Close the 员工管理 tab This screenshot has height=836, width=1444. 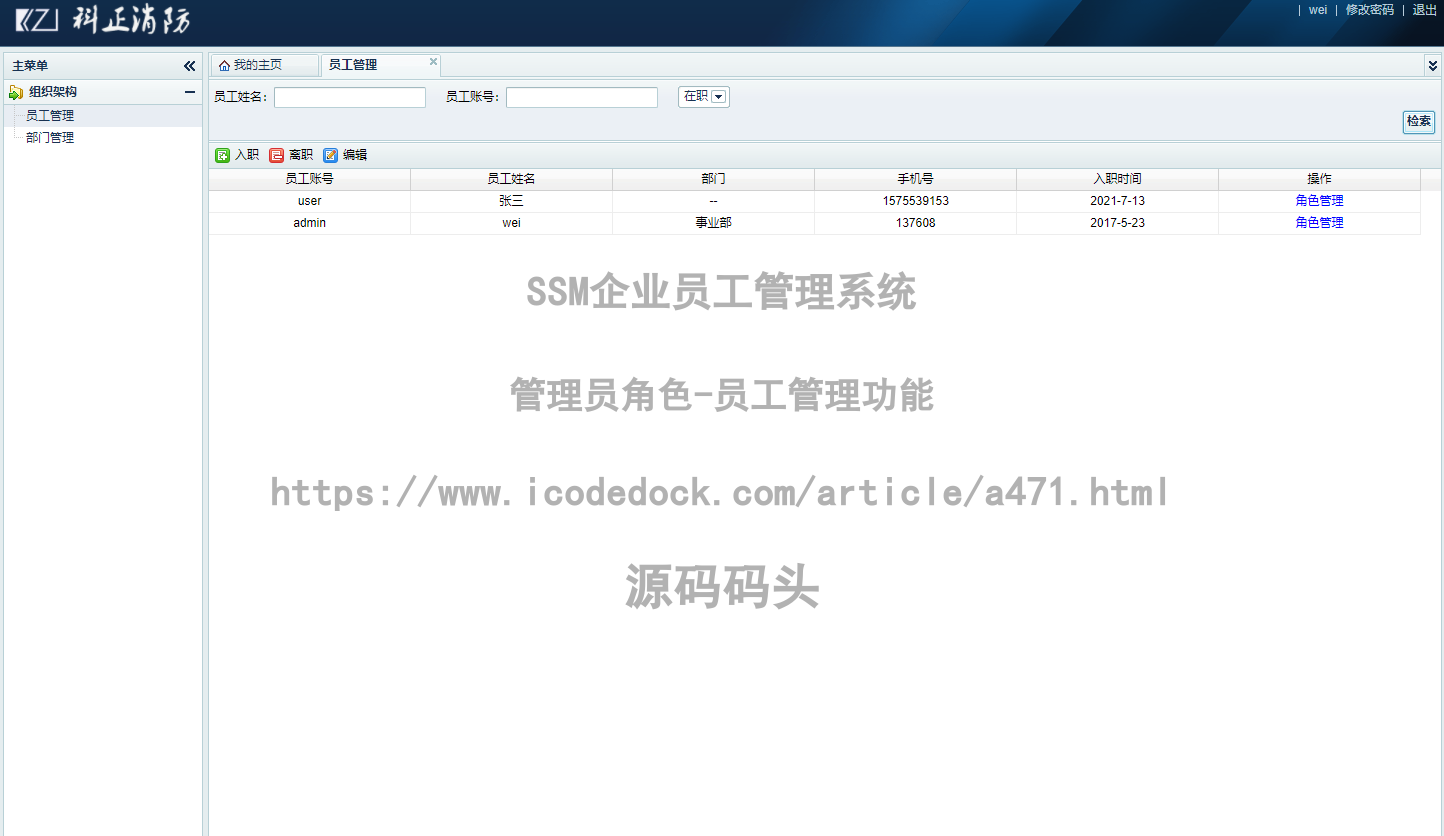click(433, 61)
